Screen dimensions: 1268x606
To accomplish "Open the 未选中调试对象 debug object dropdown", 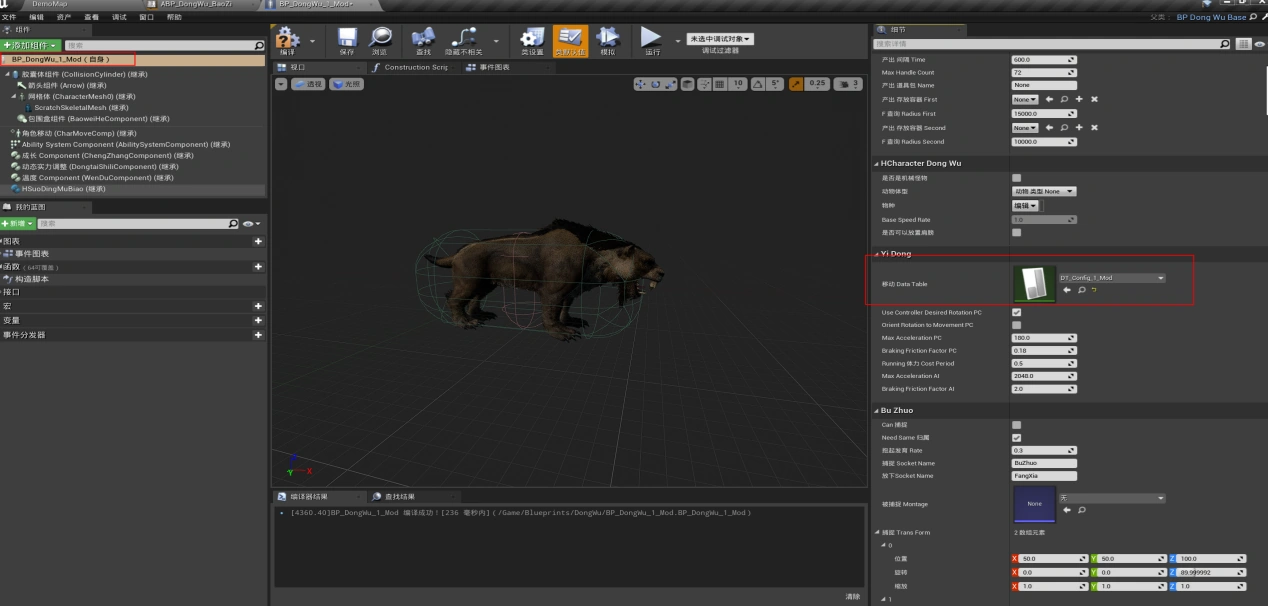I will pyautogui.click(x=720, y=39).
